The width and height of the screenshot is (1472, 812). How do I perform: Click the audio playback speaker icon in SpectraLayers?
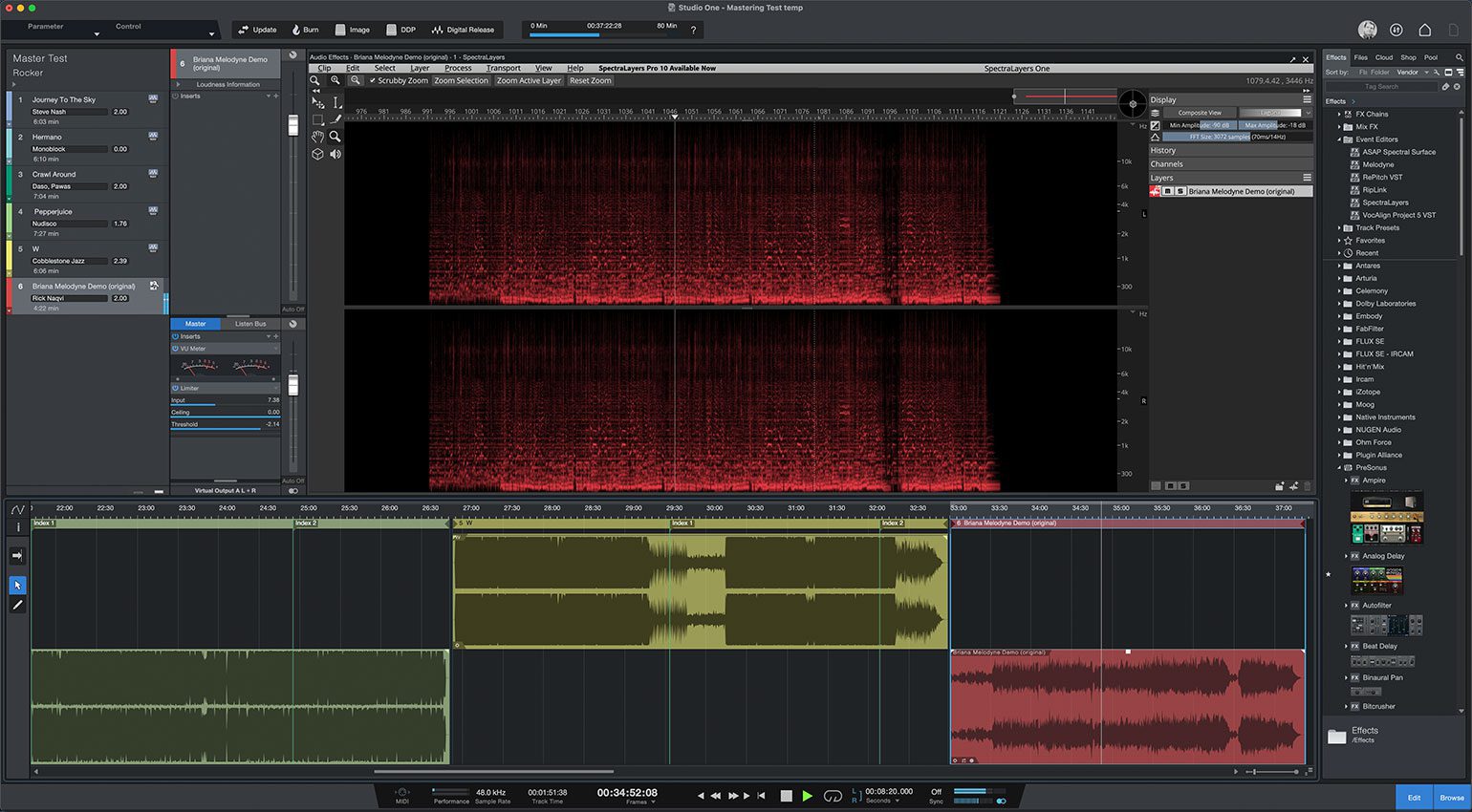coord(335,154)
